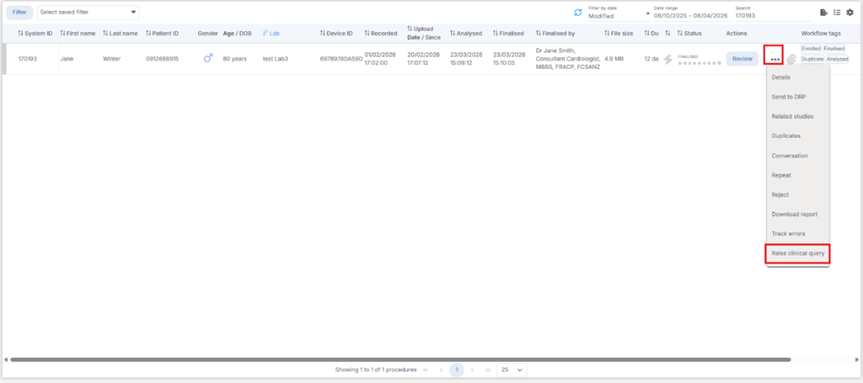Open the rows-per-page 25 dropdown
Viewport: 863px width, 383px height.
coord(511,370)
